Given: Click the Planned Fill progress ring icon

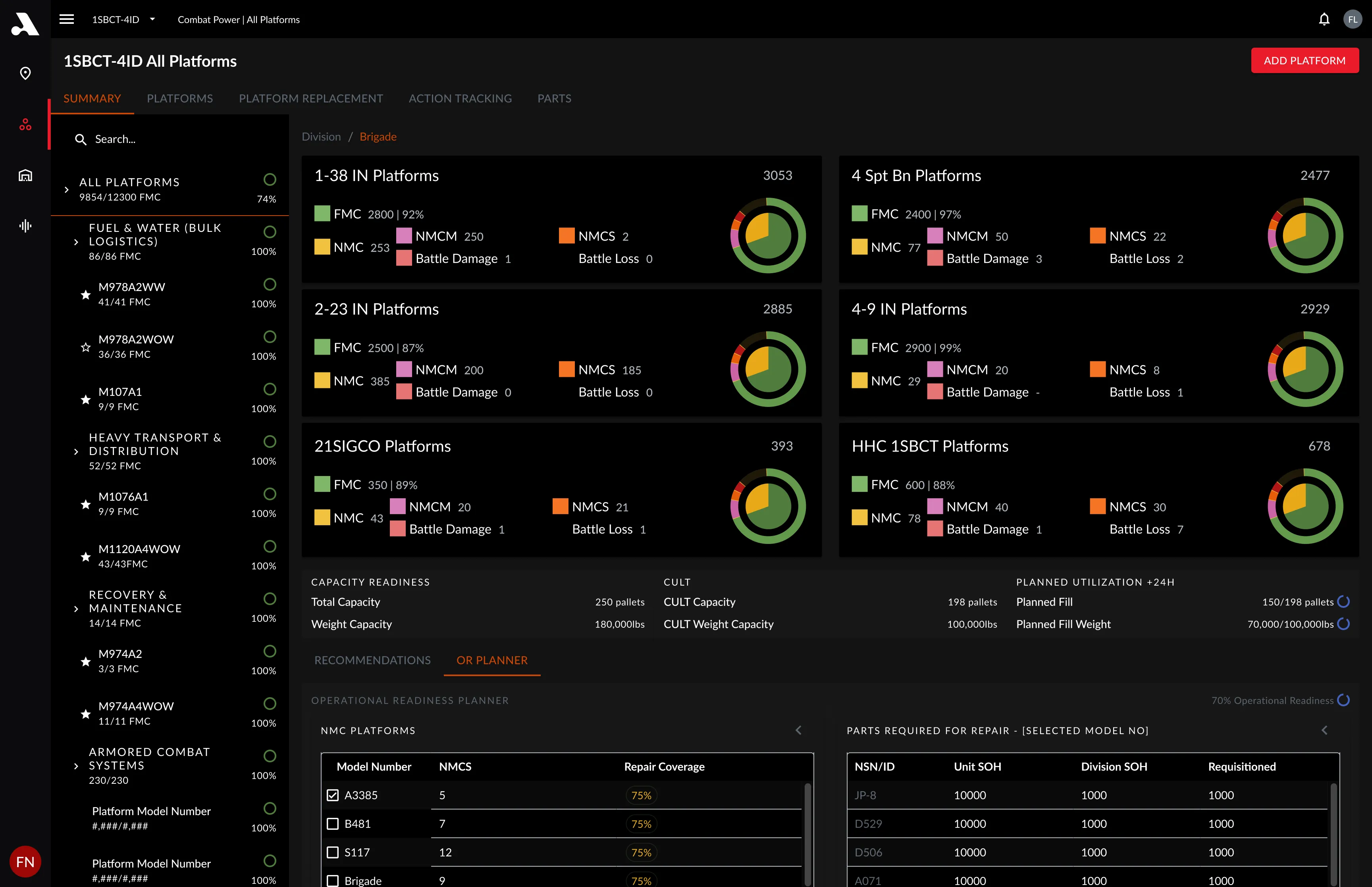Looking at the screenshot, I should [x=1344, y=602].
